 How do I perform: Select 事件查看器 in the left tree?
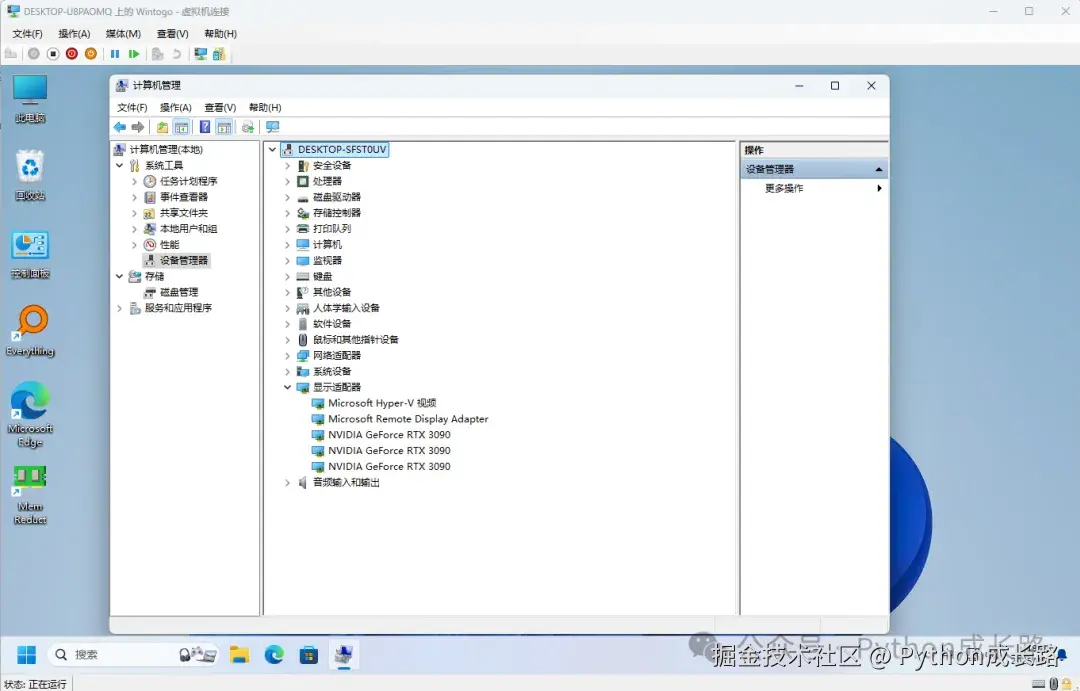point(183,197)
